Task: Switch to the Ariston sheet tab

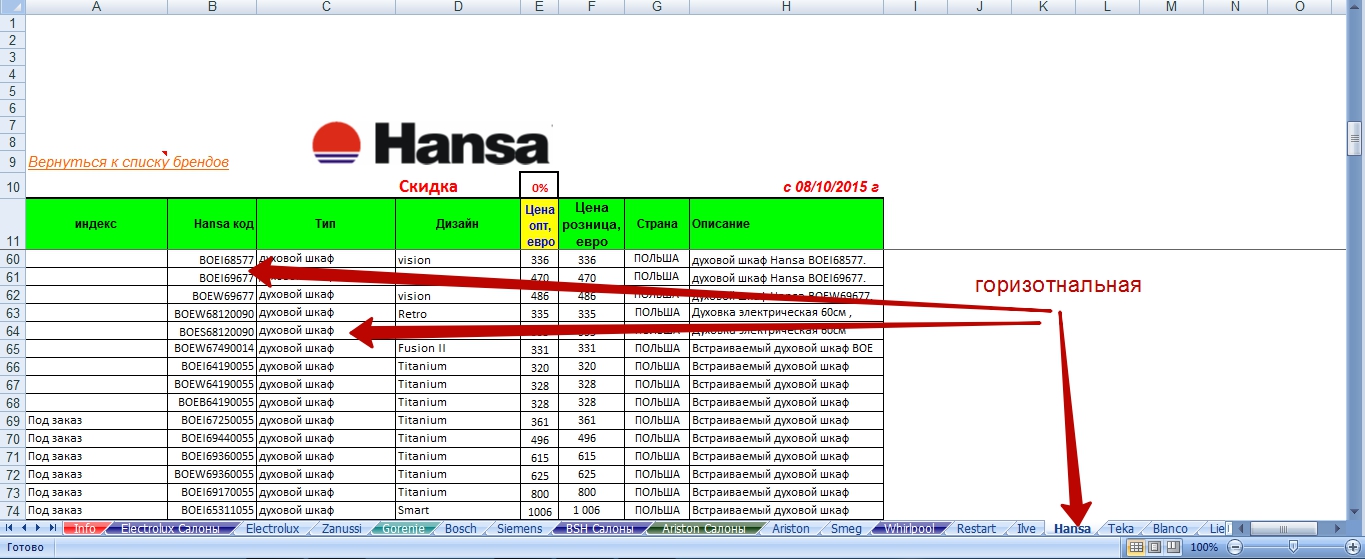Action: coord(791,528)
